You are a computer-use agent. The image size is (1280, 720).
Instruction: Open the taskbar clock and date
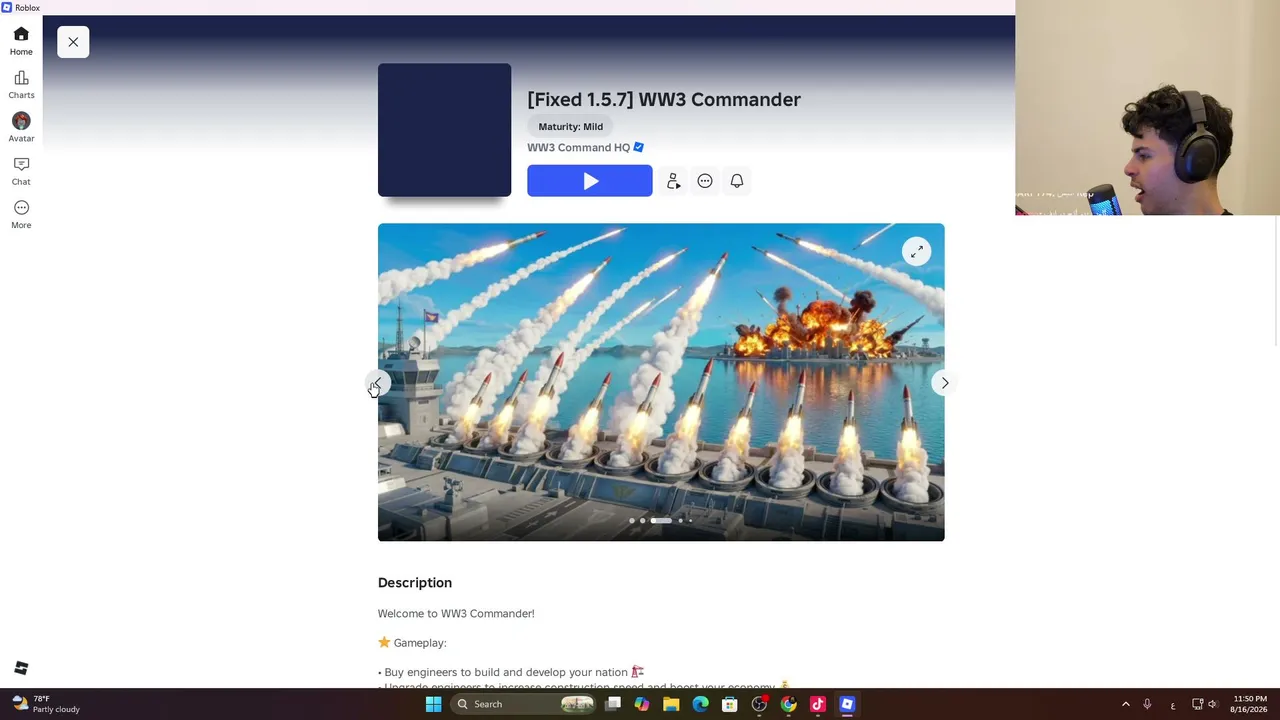point(1249,704)
